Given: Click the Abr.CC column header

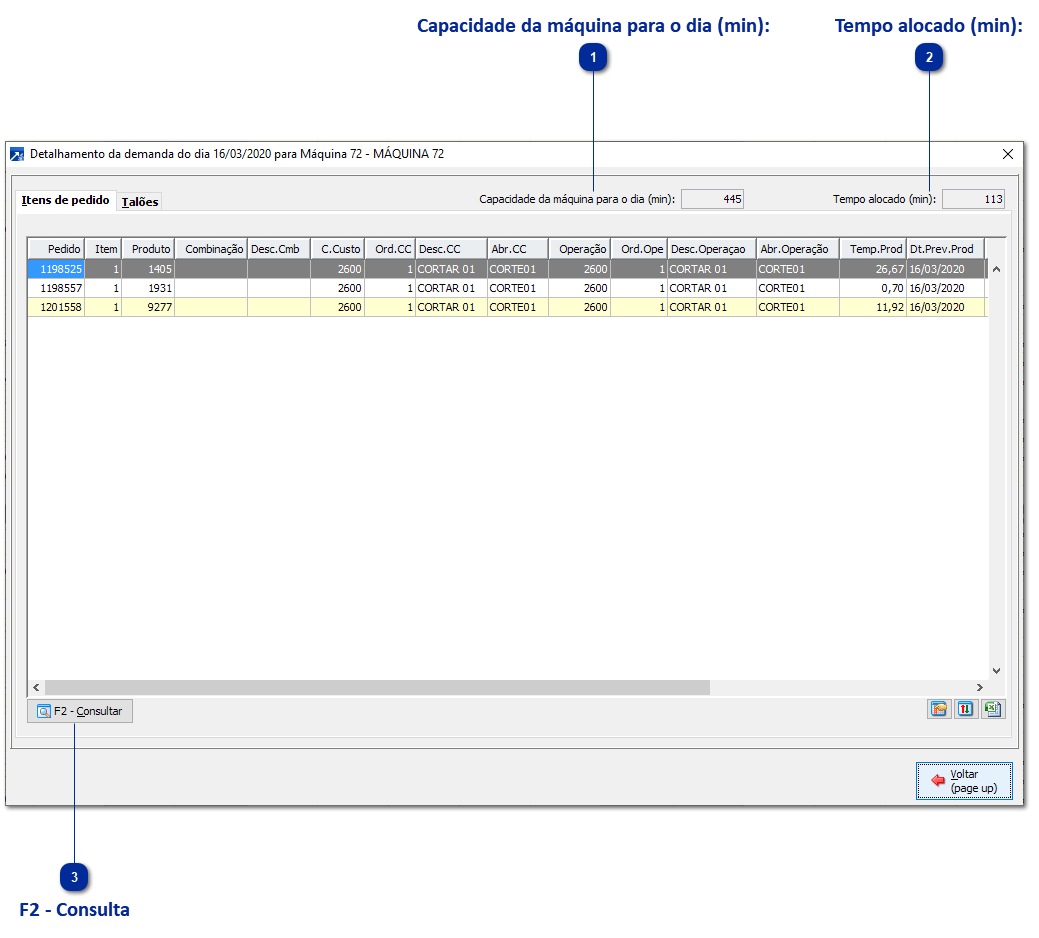Looking at the screenshot, I should (x=518, y=249).
